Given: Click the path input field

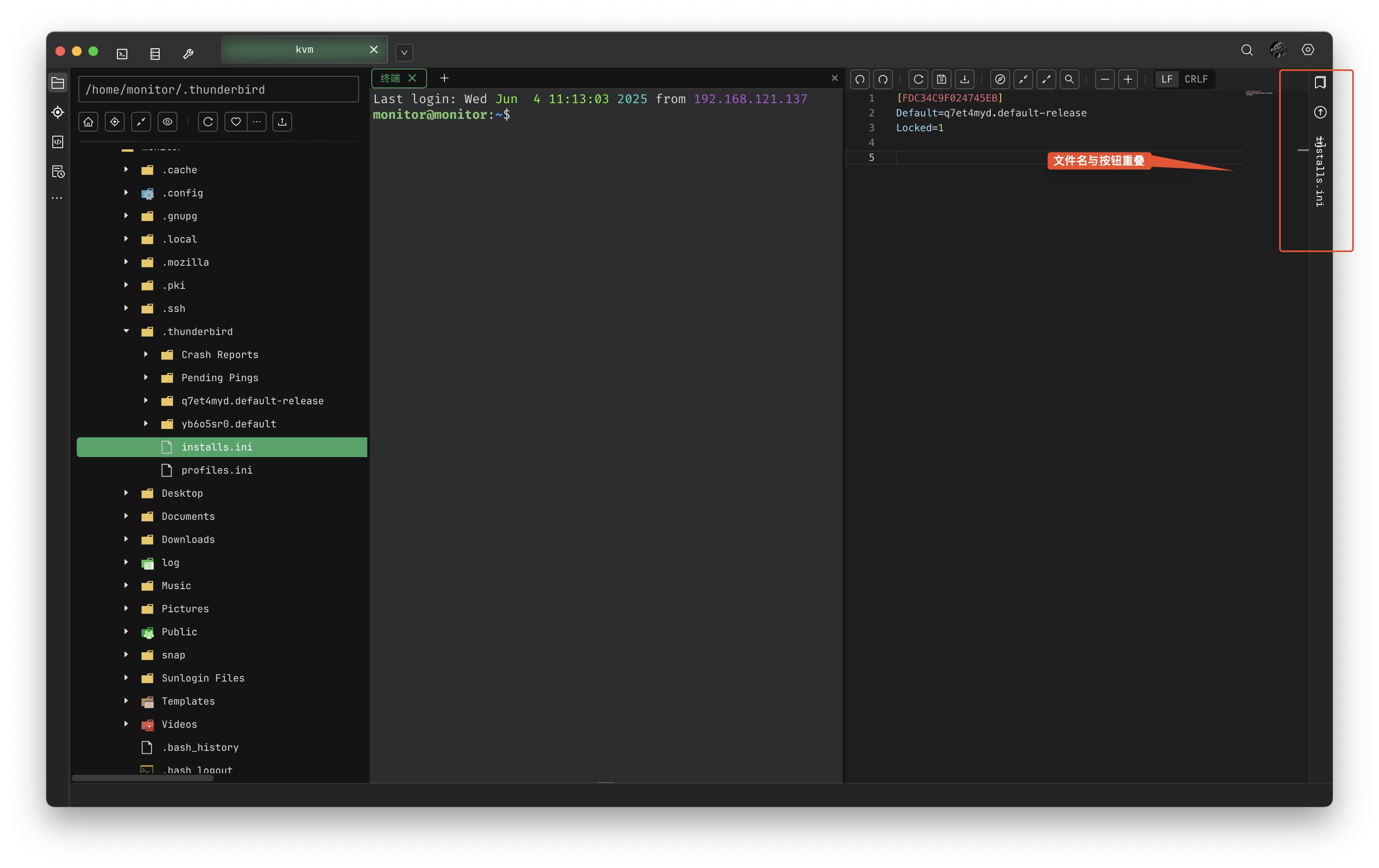Looking at the screenshot, I should [218, 90].
